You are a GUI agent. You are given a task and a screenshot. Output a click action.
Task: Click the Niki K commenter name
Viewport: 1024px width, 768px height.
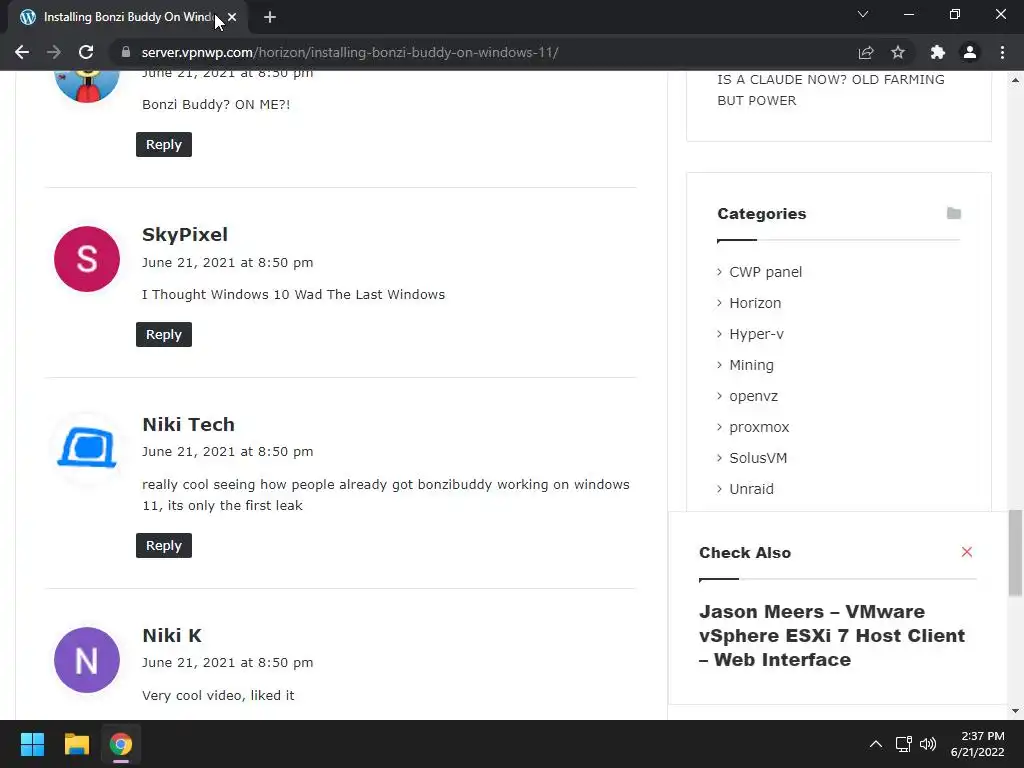click(172, 635)
